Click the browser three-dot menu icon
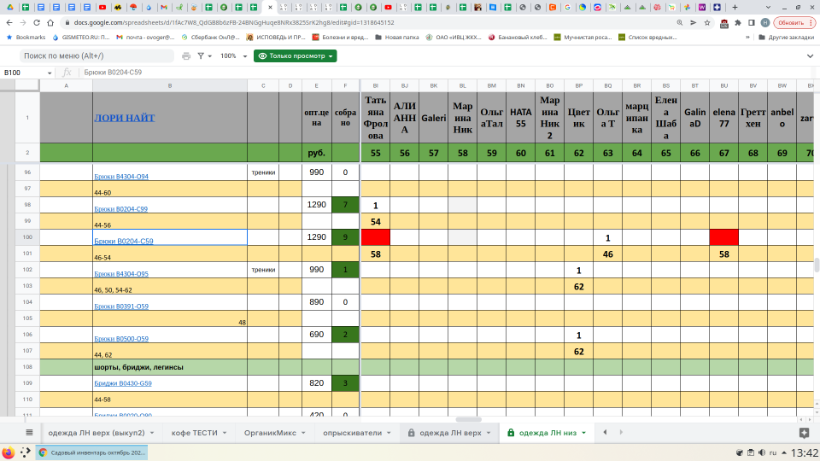The width and height of the screenshot is (820, 461). [x=811, y=22]
